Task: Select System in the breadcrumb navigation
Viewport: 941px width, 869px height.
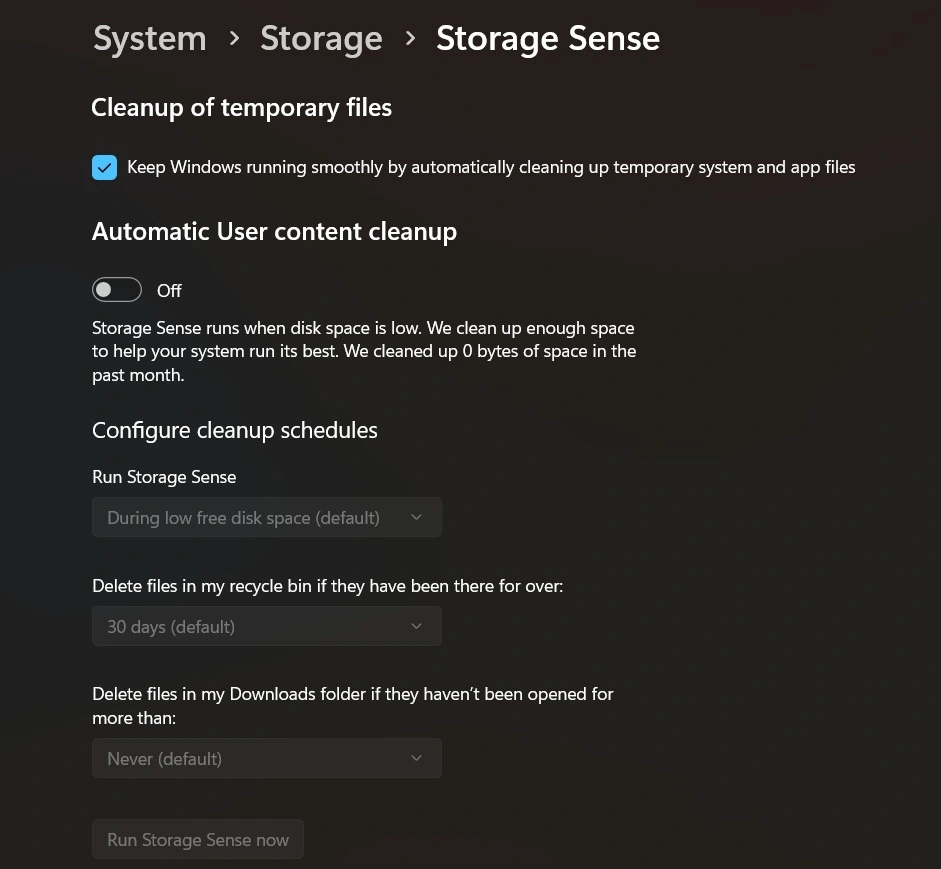Action: coord(149,38)
